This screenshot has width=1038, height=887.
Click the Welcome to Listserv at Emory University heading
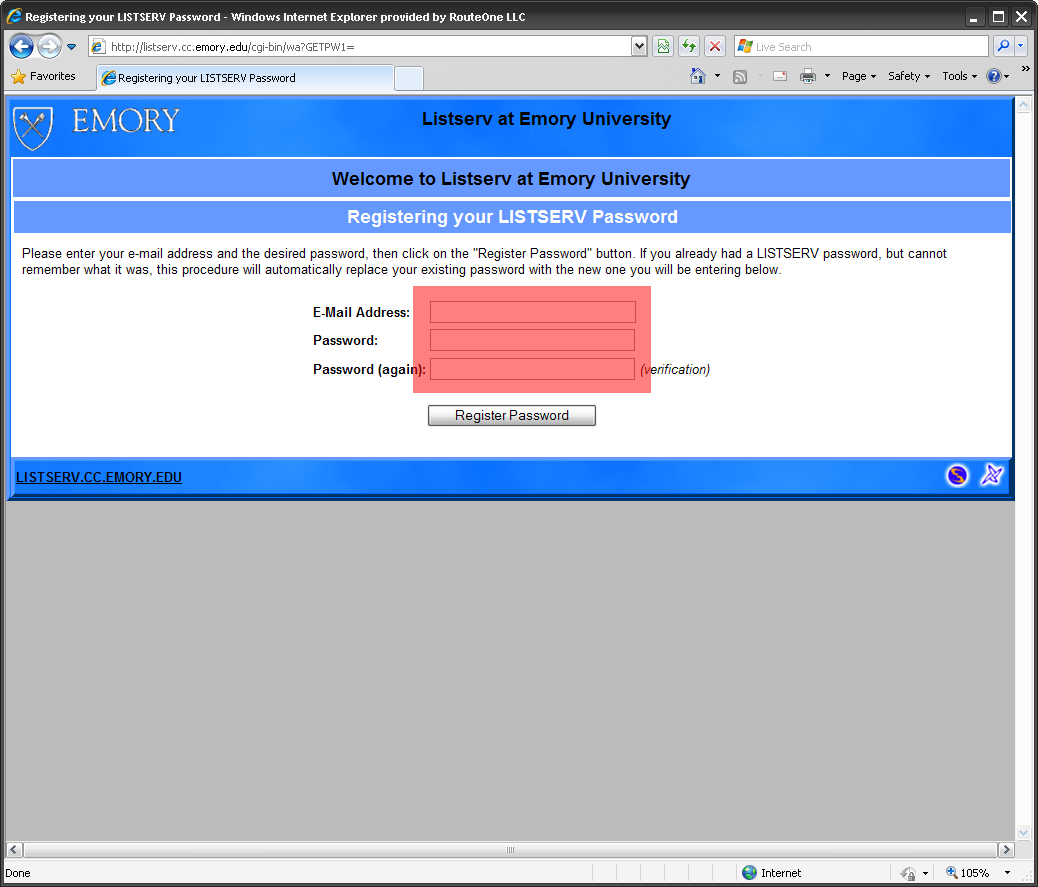pyautogui.click(x=511, y=179)
